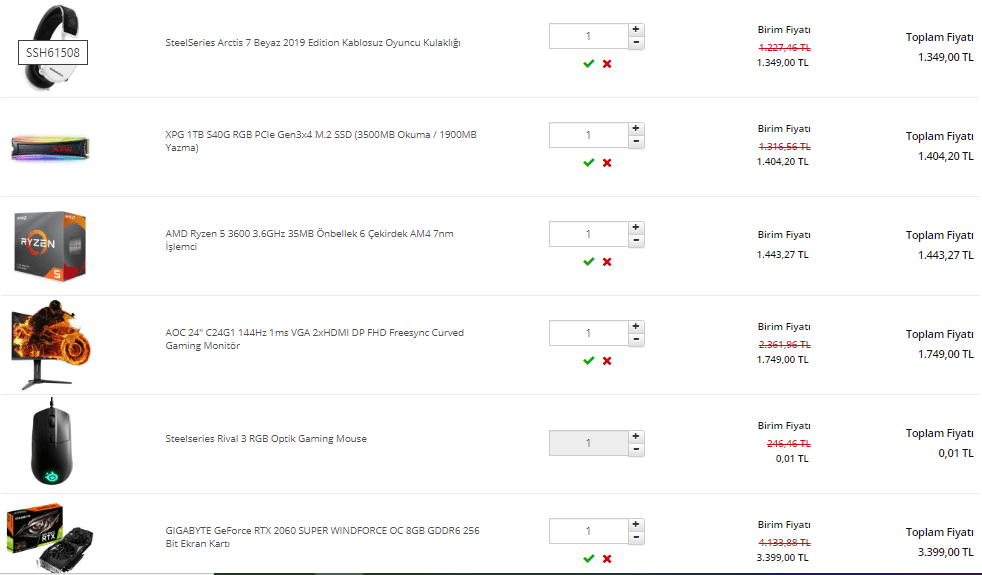Decrease quantity of XPG 1TB S40G SSD

point(636,142)
